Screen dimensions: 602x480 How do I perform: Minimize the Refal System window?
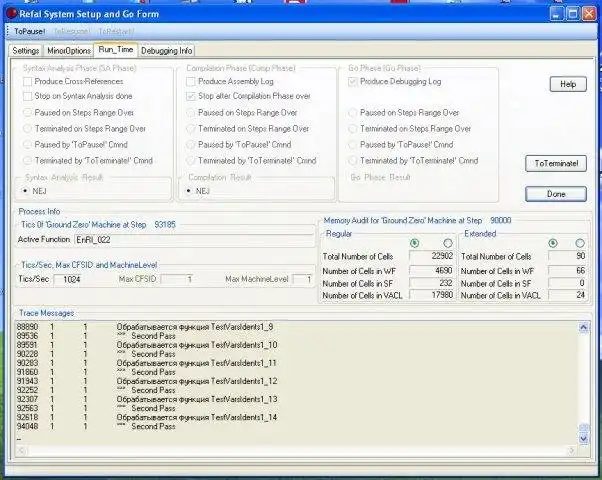[x=556, y=14]
